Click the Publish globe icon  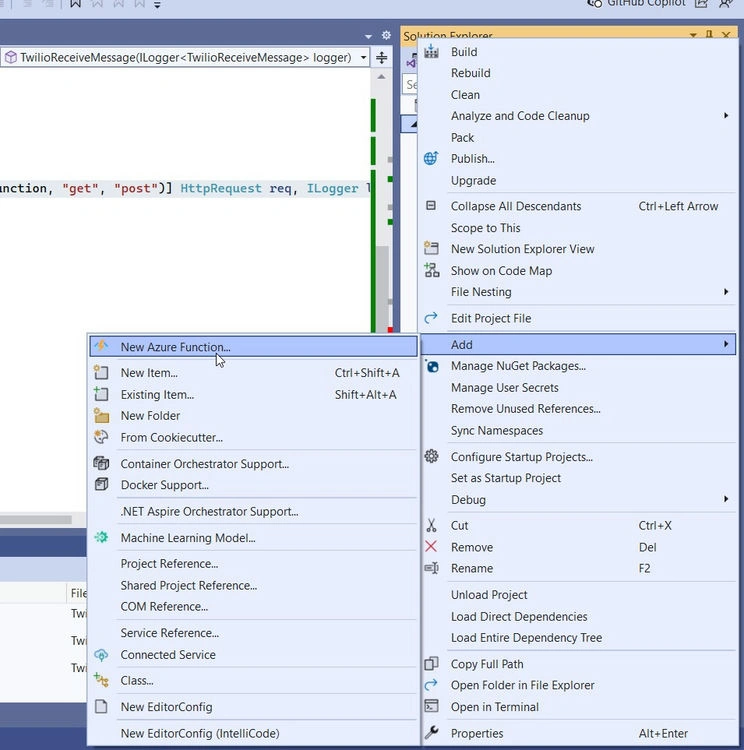(431, 158)
